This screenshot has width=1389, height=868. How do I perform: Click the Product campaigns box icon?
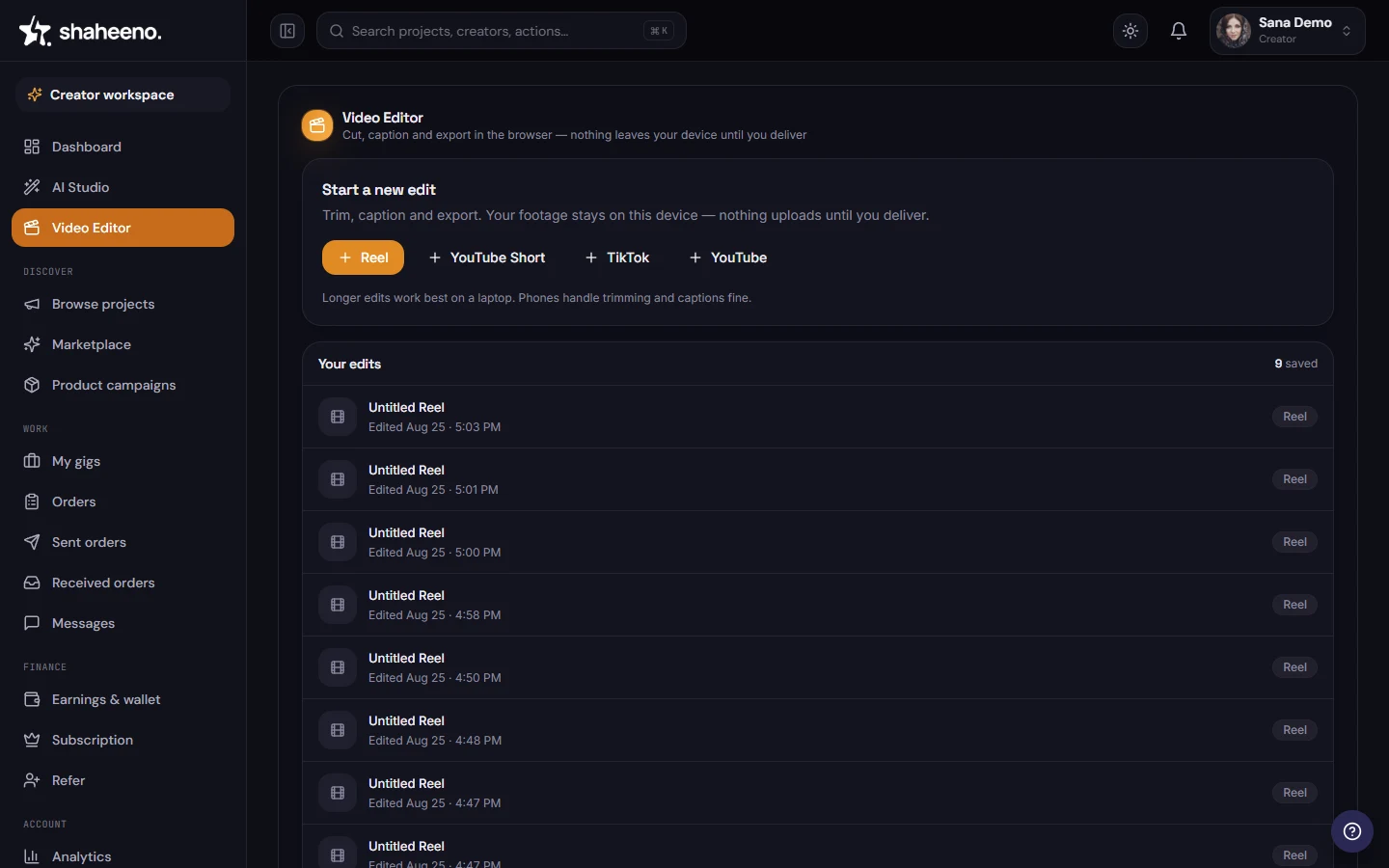tap(32, 385)
